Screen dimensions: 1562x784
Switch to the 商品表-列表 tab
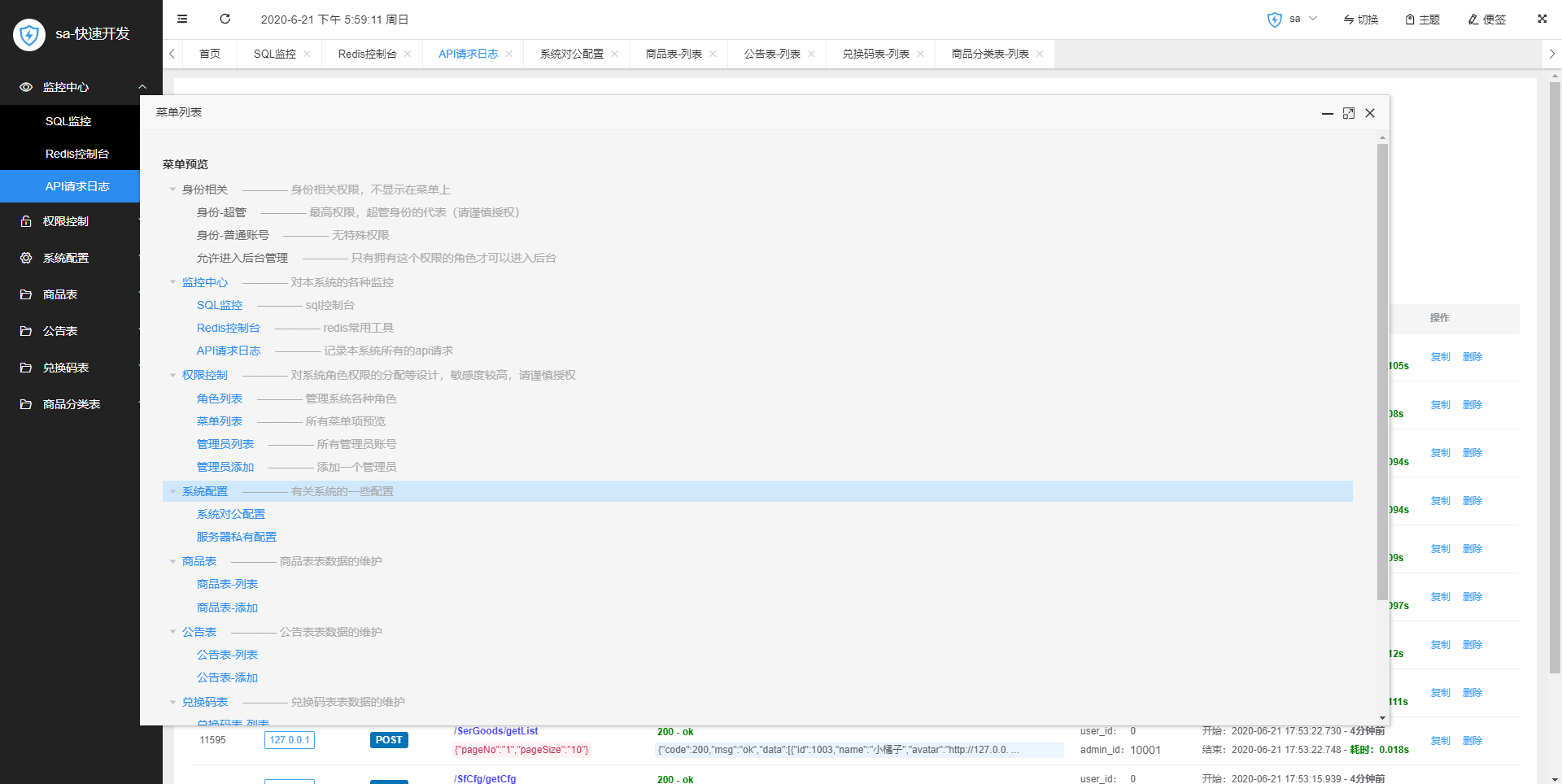(673, 54)
